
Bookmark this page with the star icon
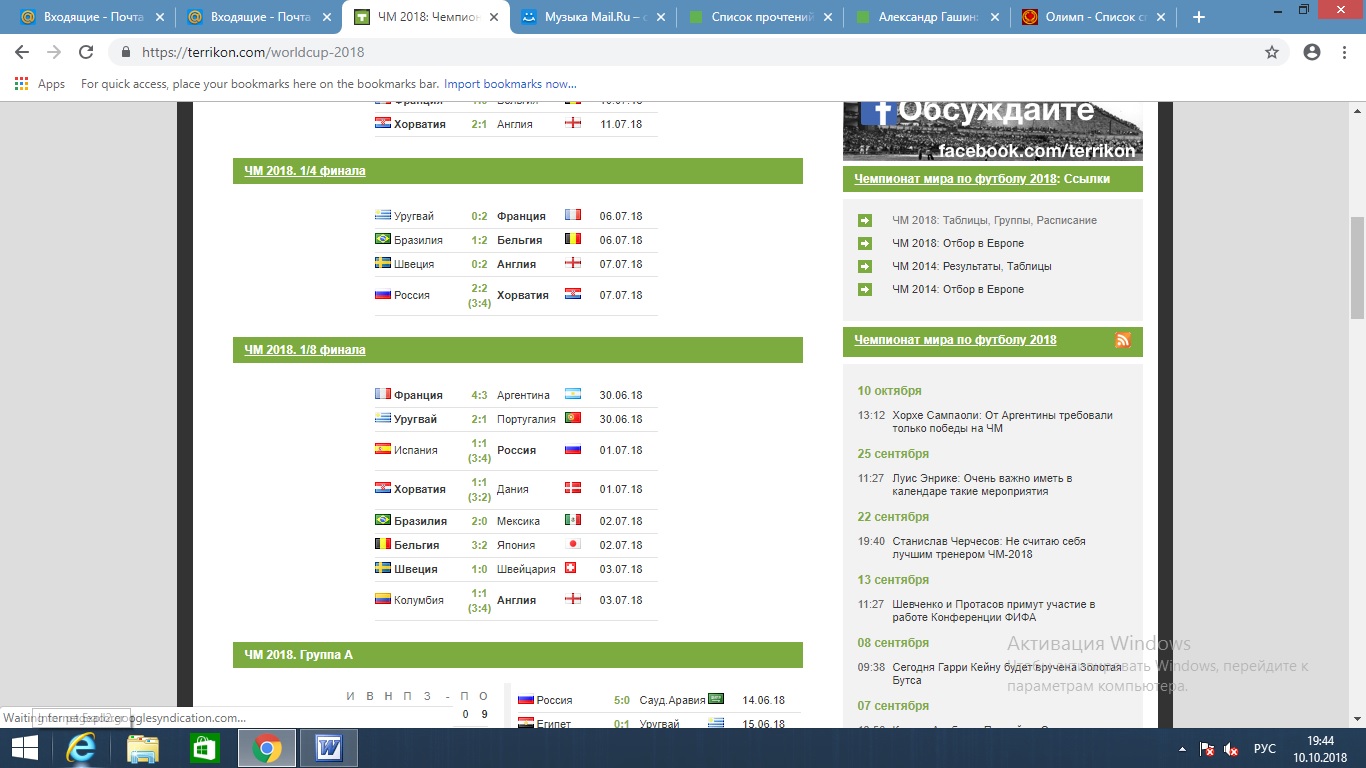(1272, 53)
